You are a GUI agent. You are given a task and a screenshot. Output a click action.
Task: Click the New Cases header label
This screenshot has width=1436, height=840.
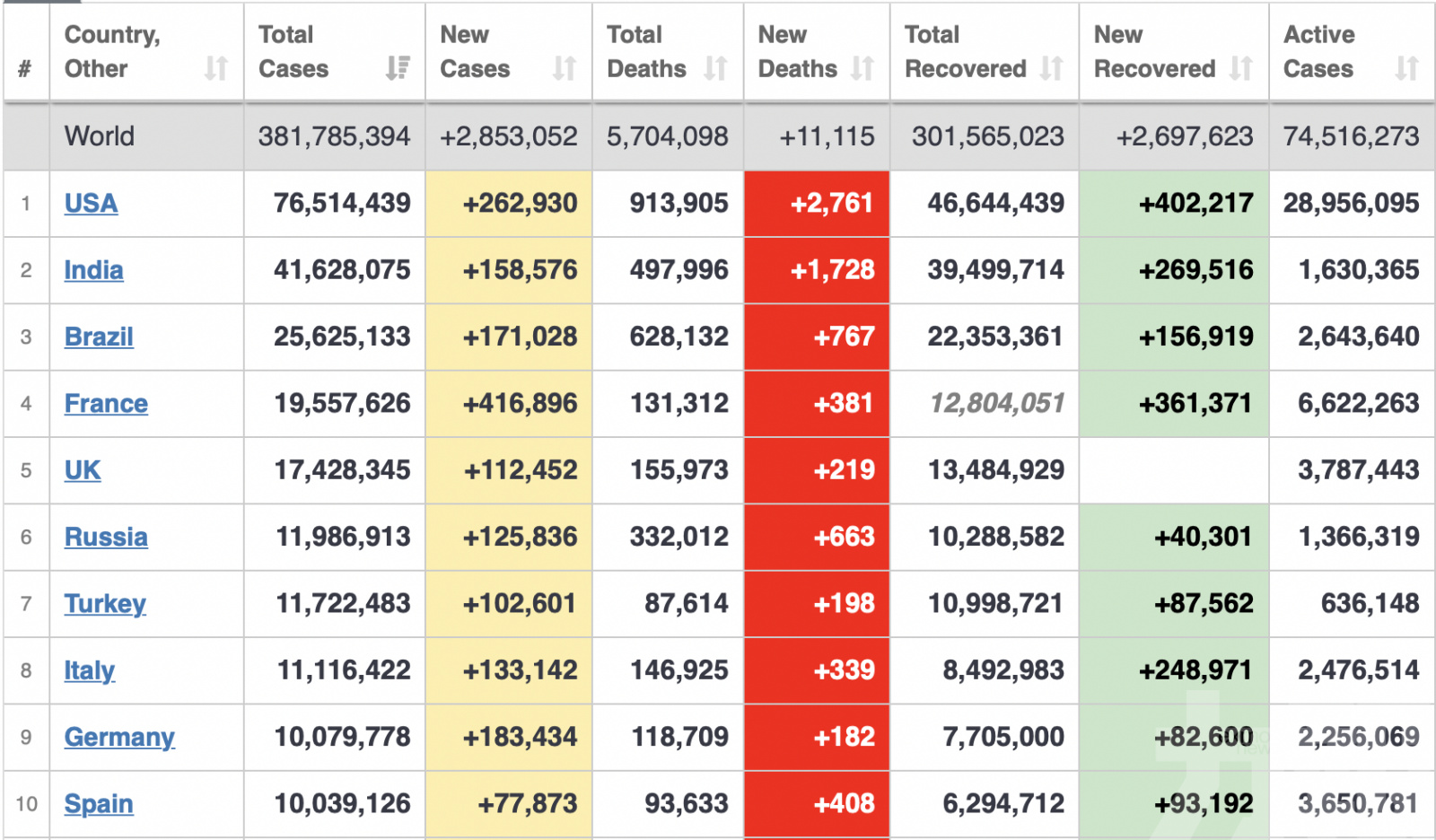475,51
